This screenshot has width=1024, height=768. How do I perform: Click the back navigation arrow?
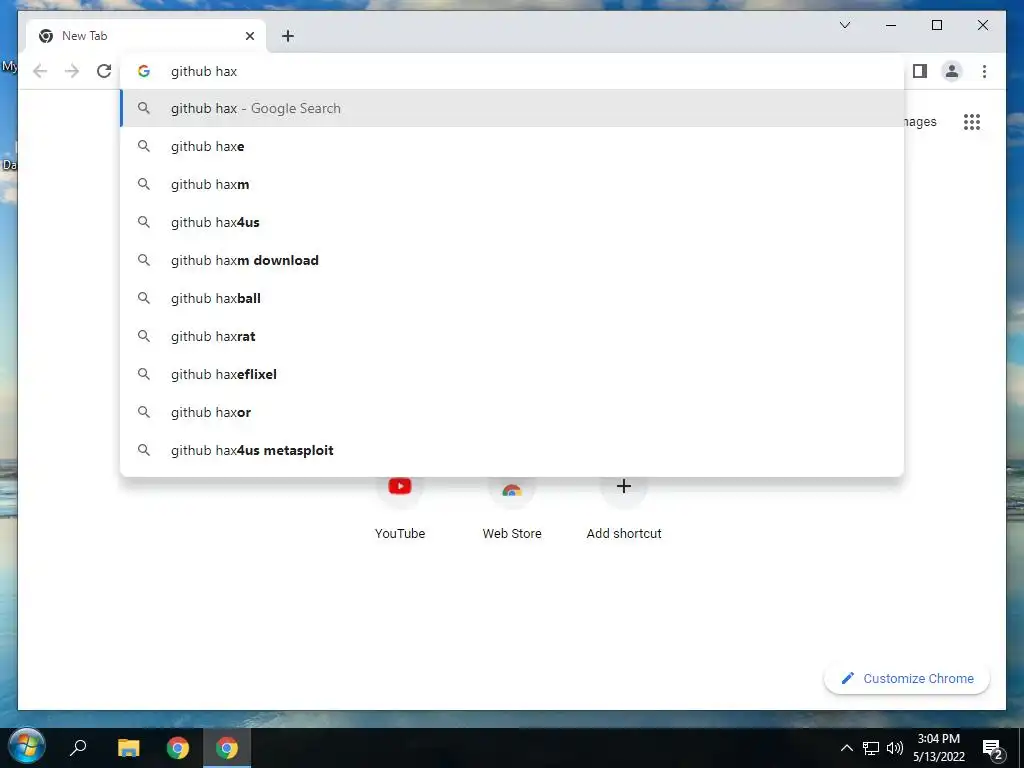pos(40,71)
